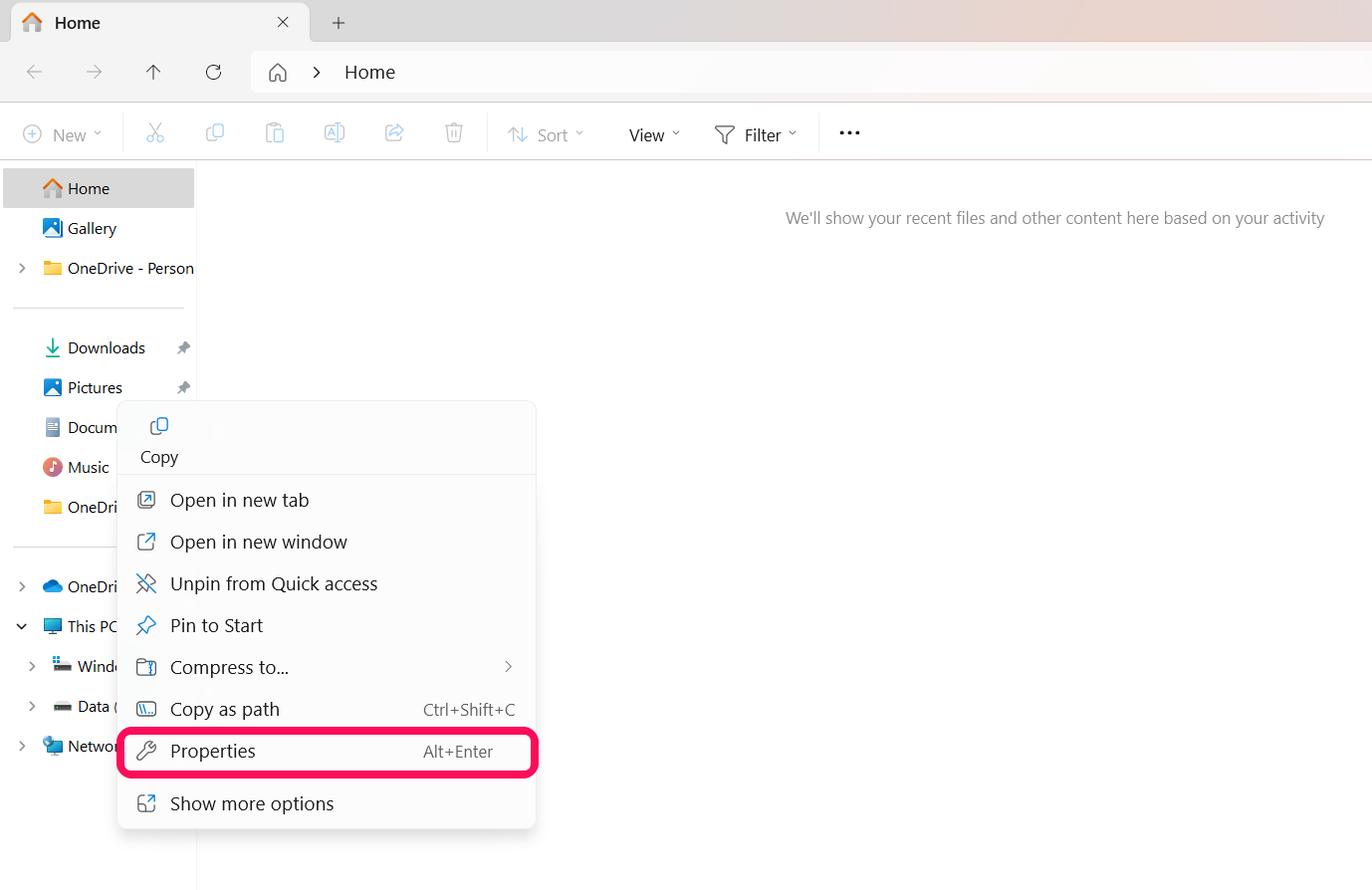This screenshot has height=890, width=1372.
Task: Expand the Windows drive tree node
Action: click(x=32, y=666)
